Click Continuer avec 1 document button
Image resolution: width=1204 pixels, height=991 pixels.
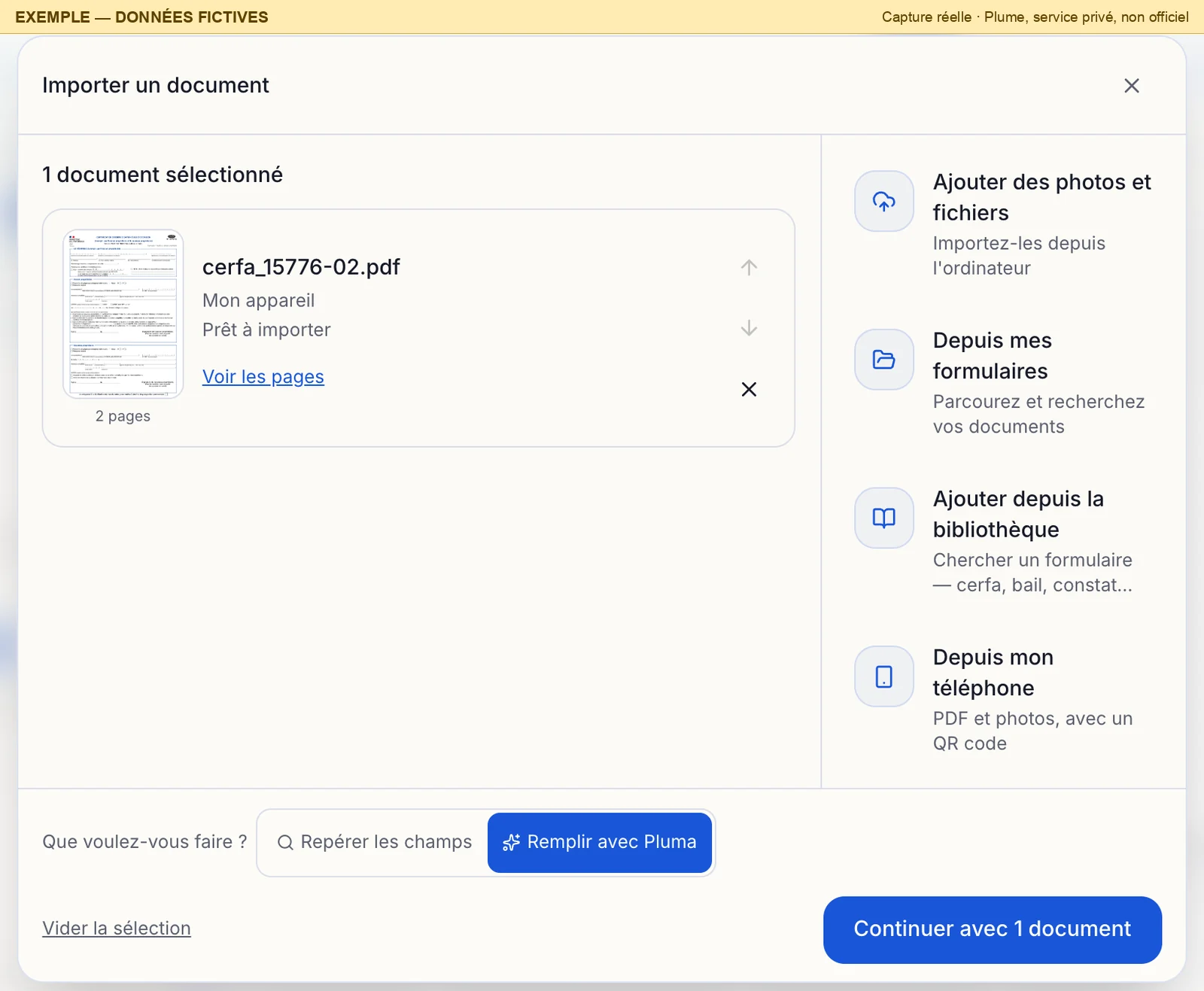[x=992, y=929]
